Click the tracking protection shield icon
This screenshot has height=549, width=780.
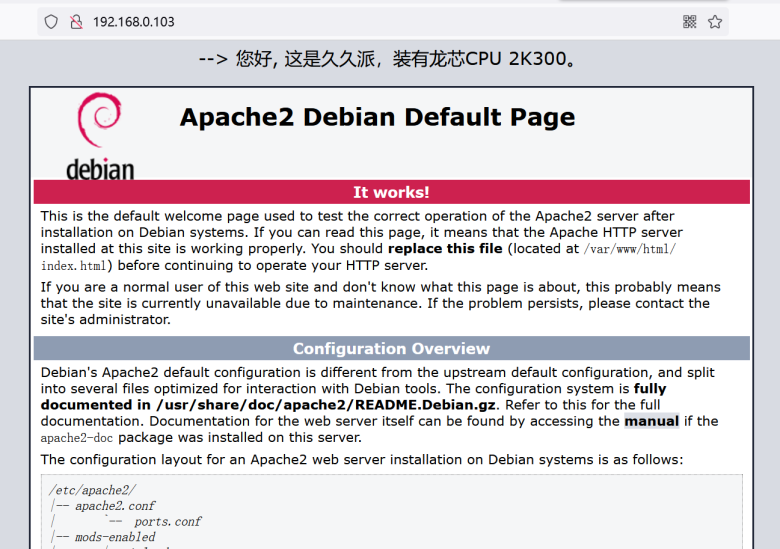(x=51, y=21)
